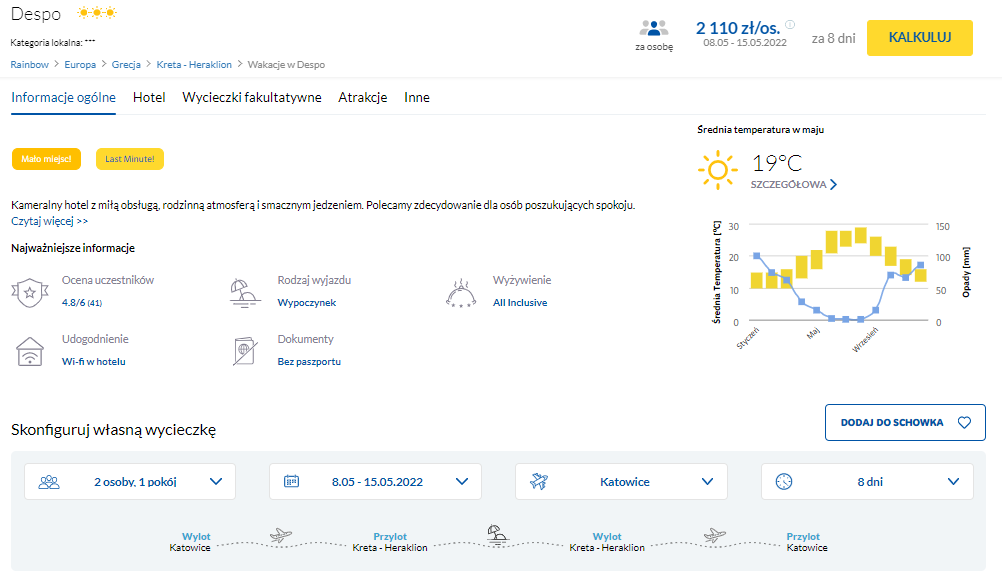Click the clock icon in duration selector
1002x582 pixels.
point(784,481)
